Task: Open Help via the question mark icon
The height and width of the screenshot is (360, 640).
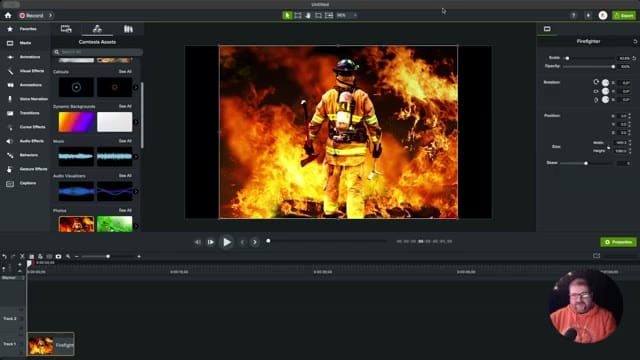Action: (x=573, y=16)
